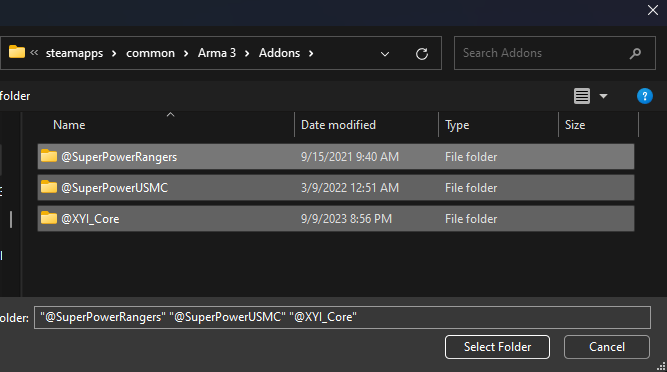Image resolution: width=667 pixels, height=372 pixels.
Task: Click the Select Folder button
Action: click(x=497, y=347)
